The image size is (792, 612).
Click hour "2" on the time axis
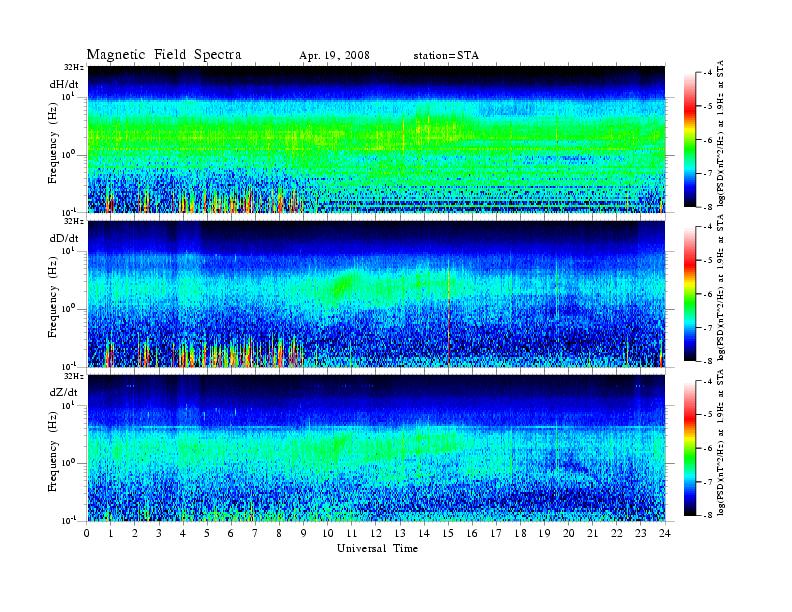pyautogui.click(x=135, y=533)
